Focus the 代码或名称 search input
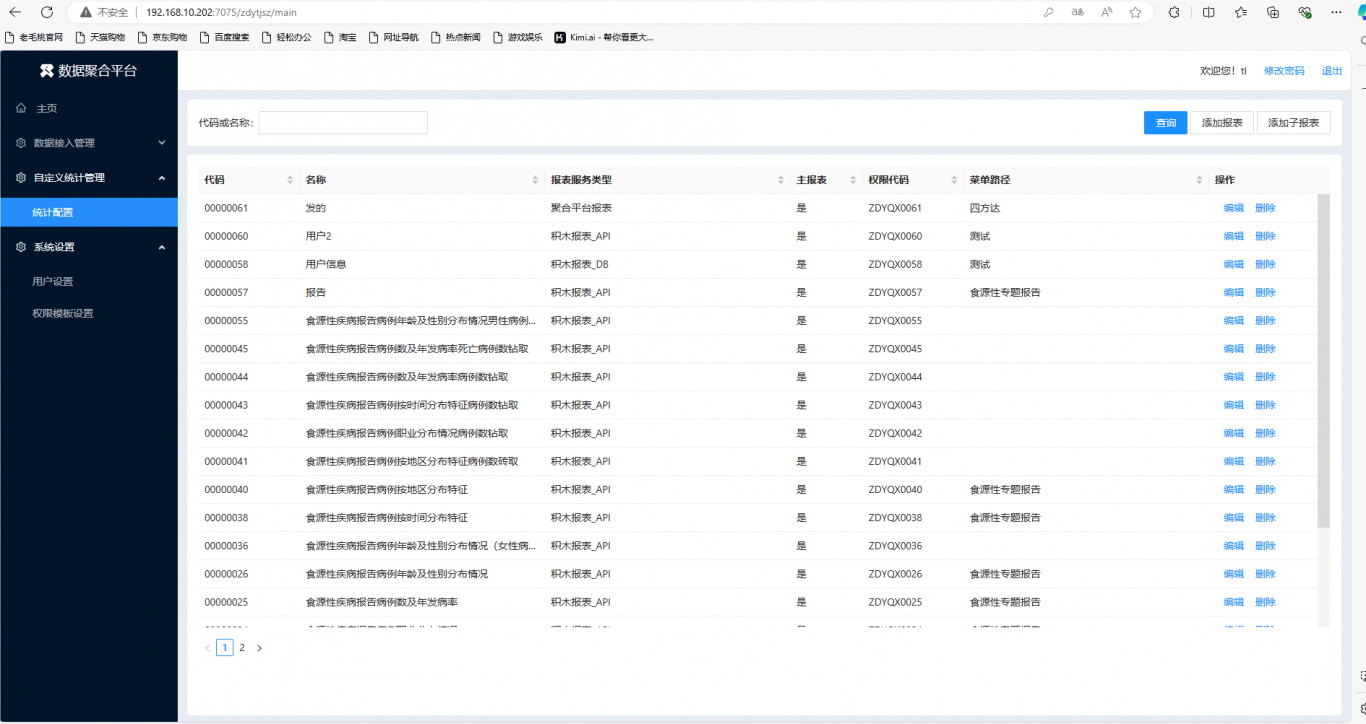Image resolution: width=1366 pixels, height=724 pixels. click(x=343, y=123)
